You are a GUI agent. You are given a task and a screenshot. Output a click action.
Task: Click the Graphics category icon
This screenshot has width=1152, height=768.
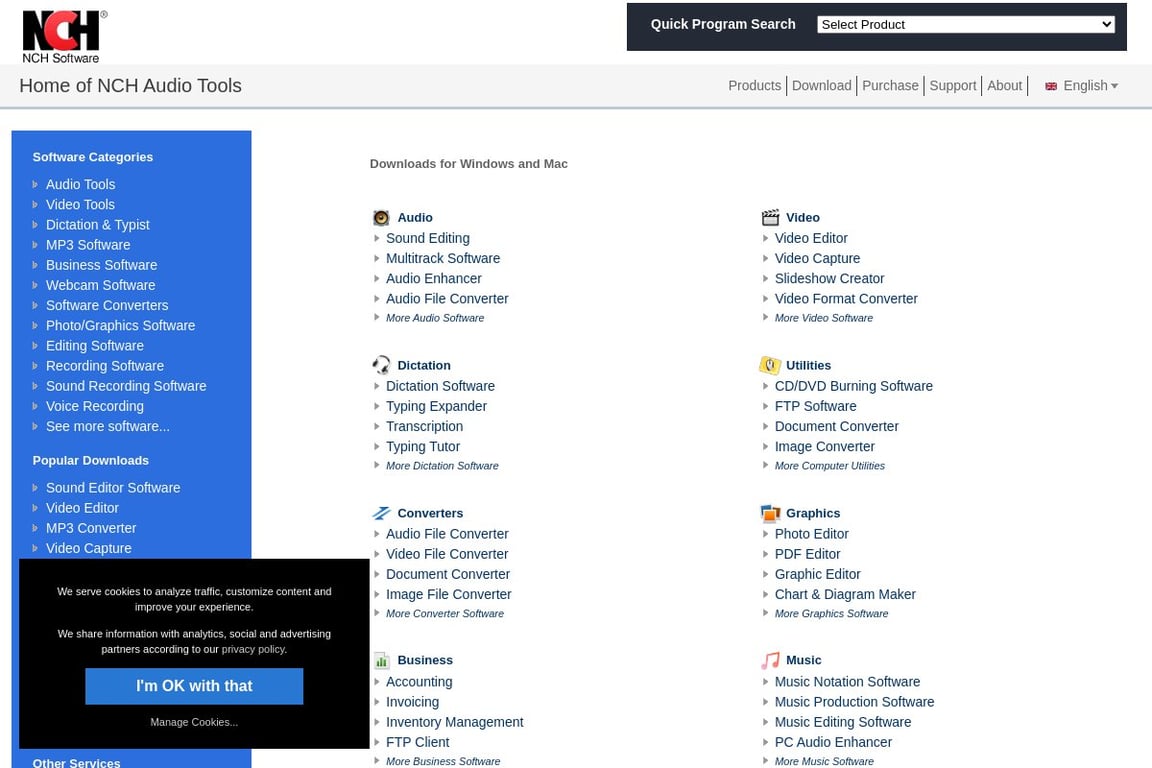pyautogui.click(x=770, y=513)
